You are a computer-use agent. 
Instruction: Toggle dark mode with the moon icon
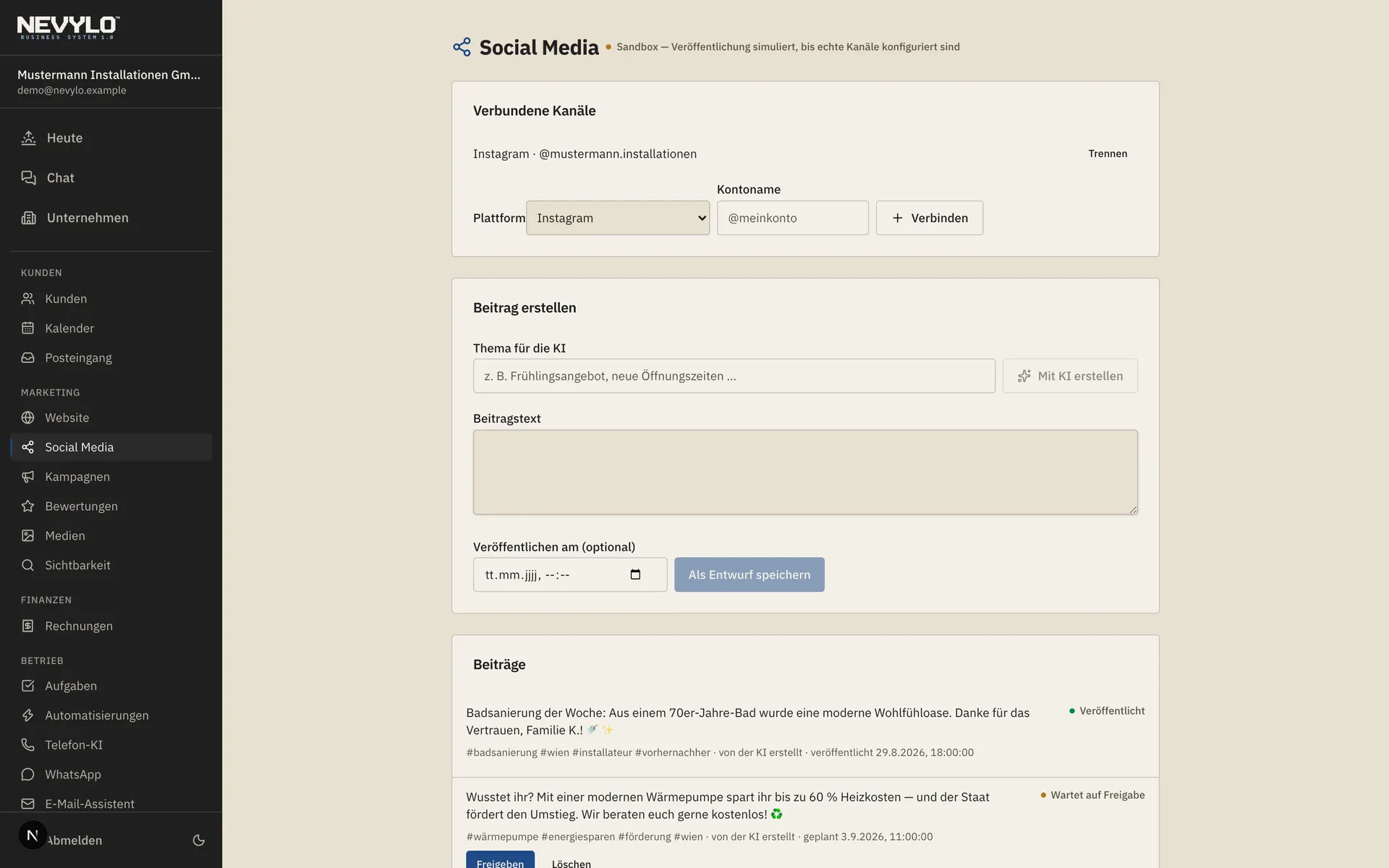coord(198,841)
